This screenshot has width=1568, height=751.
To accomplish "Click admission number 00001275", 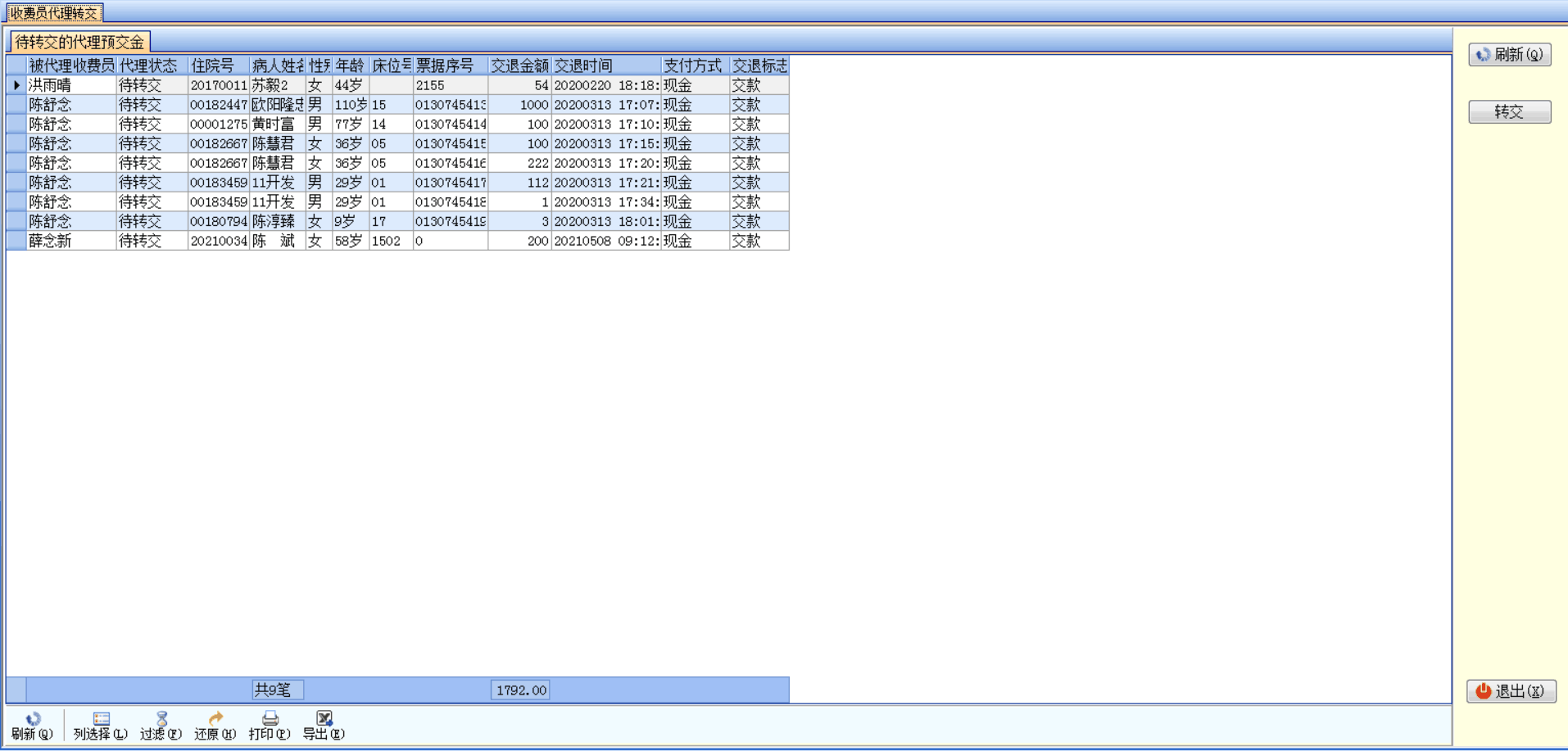I will point(219,124).
